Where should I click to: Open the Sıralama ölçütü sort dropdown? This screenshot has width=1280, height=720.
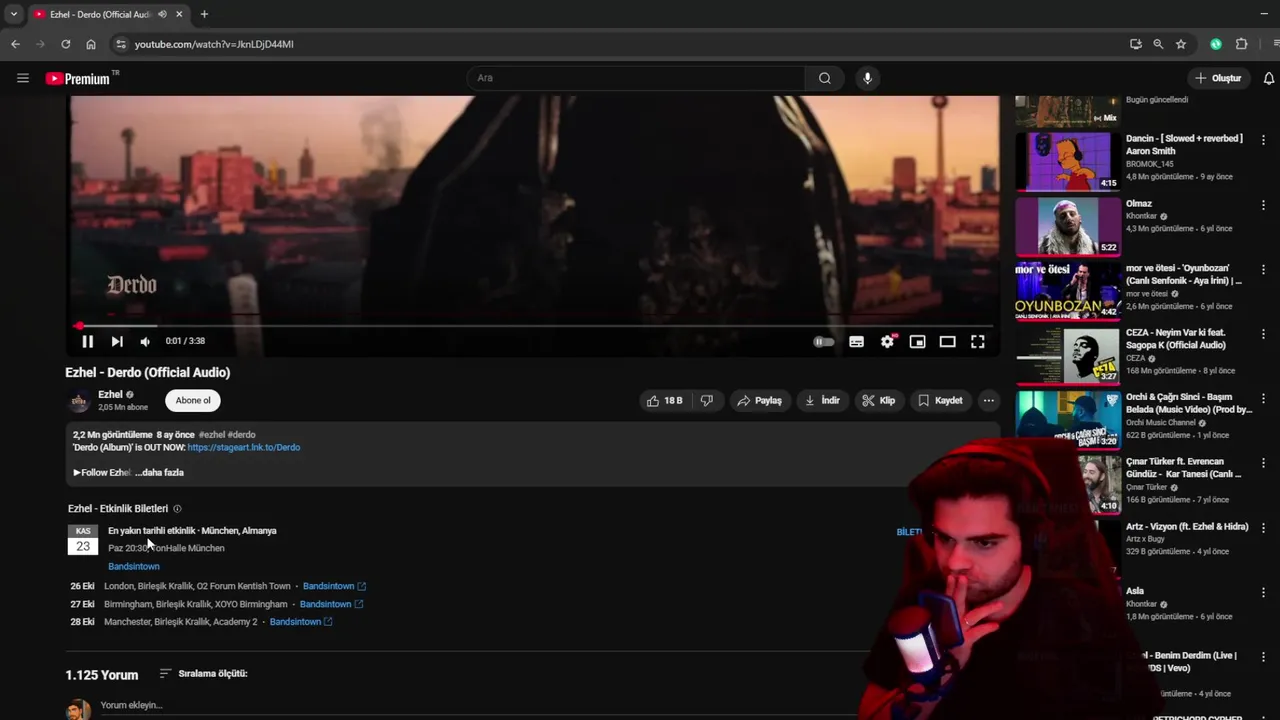(203, 674)
